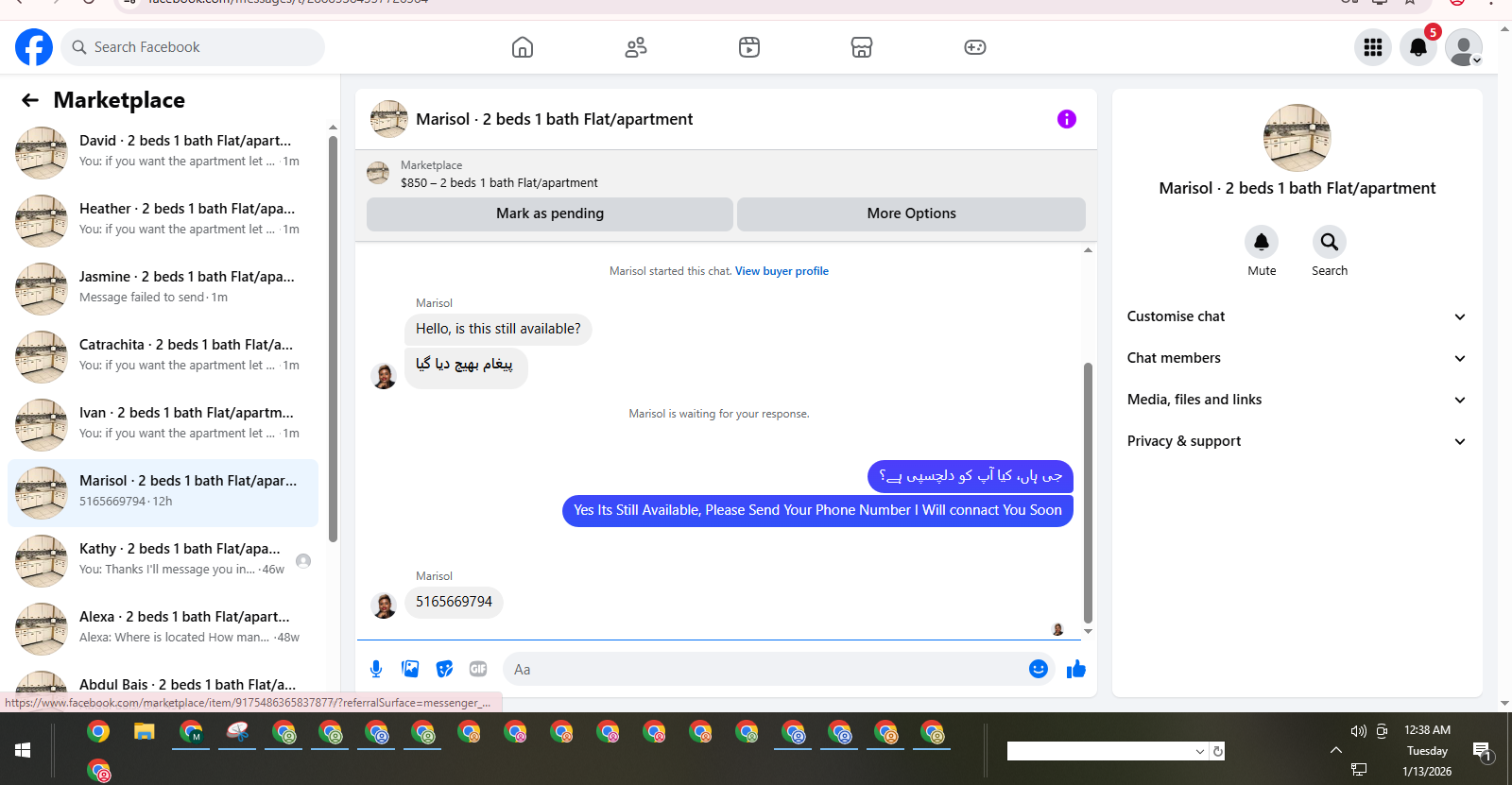
Task: Open the taskbar address dropdown arrow
Action: click(1200, 751)
